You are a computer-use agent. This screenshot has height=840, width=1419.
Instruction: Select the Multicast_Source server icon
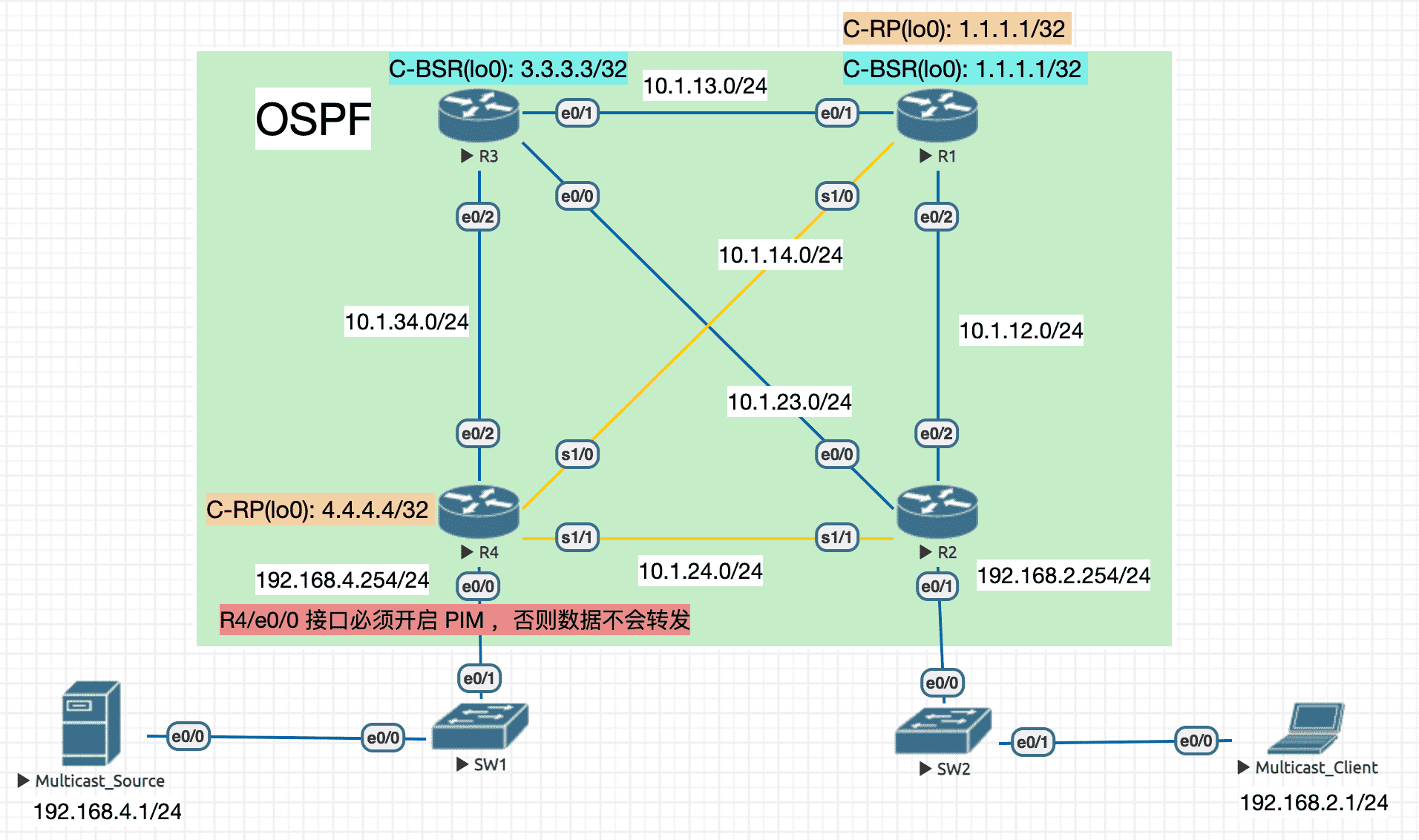pos(91,723)
